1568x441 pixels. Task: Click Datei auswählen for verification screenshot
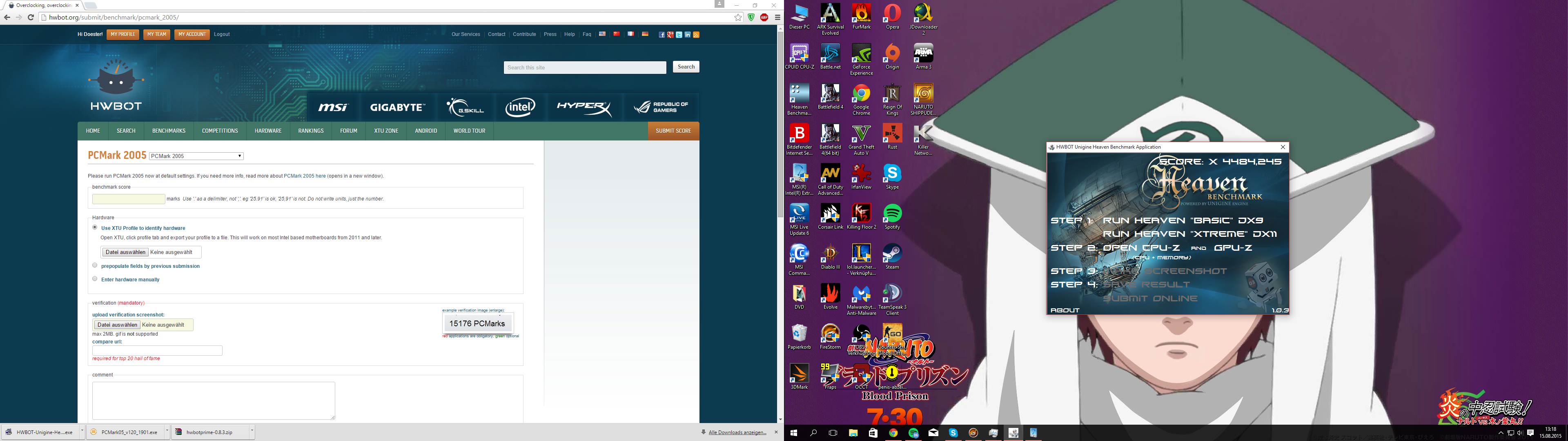(117, 325)
